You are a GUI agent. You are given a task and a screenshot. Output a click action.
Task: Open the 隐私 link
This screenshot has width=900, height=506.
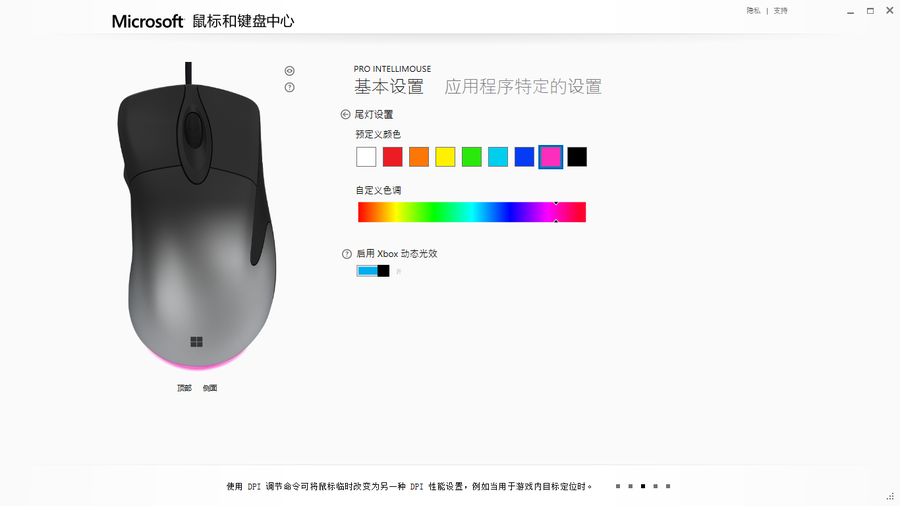tap(753, 10)
